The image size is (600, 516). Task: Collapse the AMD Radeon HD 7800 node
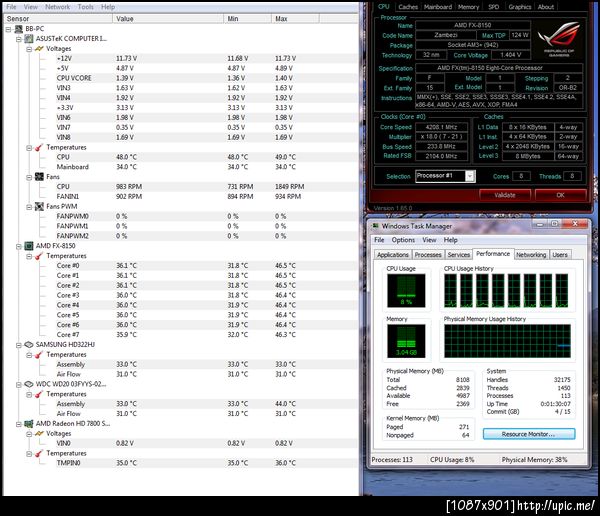point(18,424)
